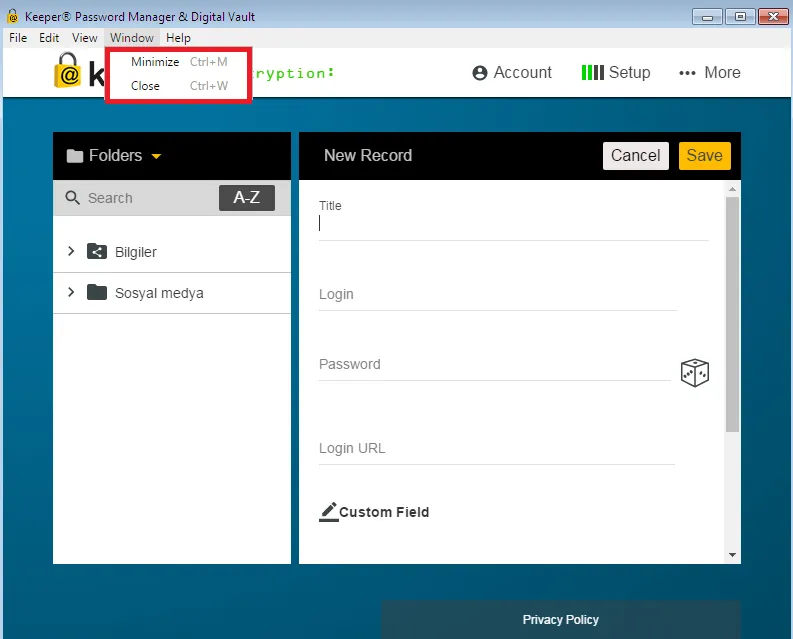Viewport: 793px width, 639px height.
Task: Select the Sosyal medya folder name
Action: [159, 293]
